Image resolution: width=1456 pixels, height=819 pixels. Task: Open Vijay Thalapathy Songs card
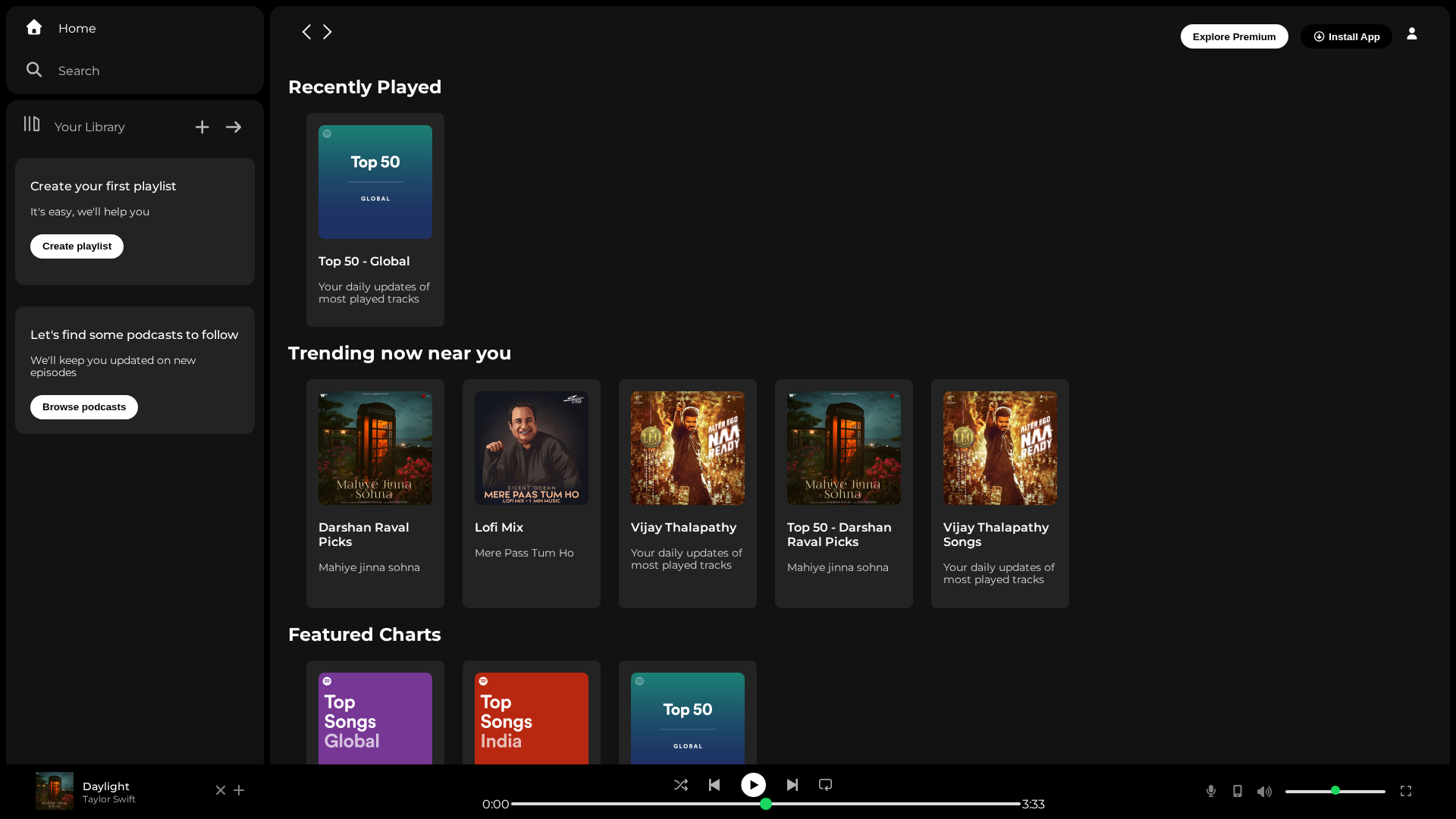pyautogui.click(x=1000, y=494)
